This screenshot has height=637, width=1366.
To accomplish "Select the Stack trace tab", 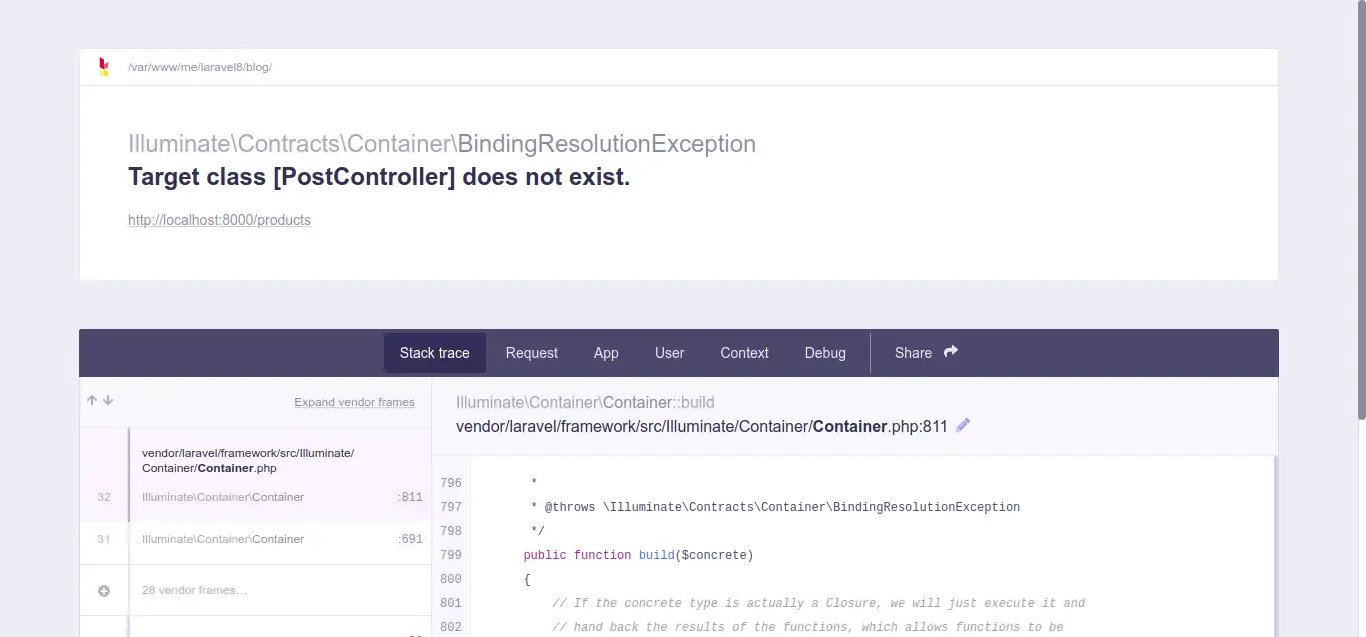I will pos(434,353).
